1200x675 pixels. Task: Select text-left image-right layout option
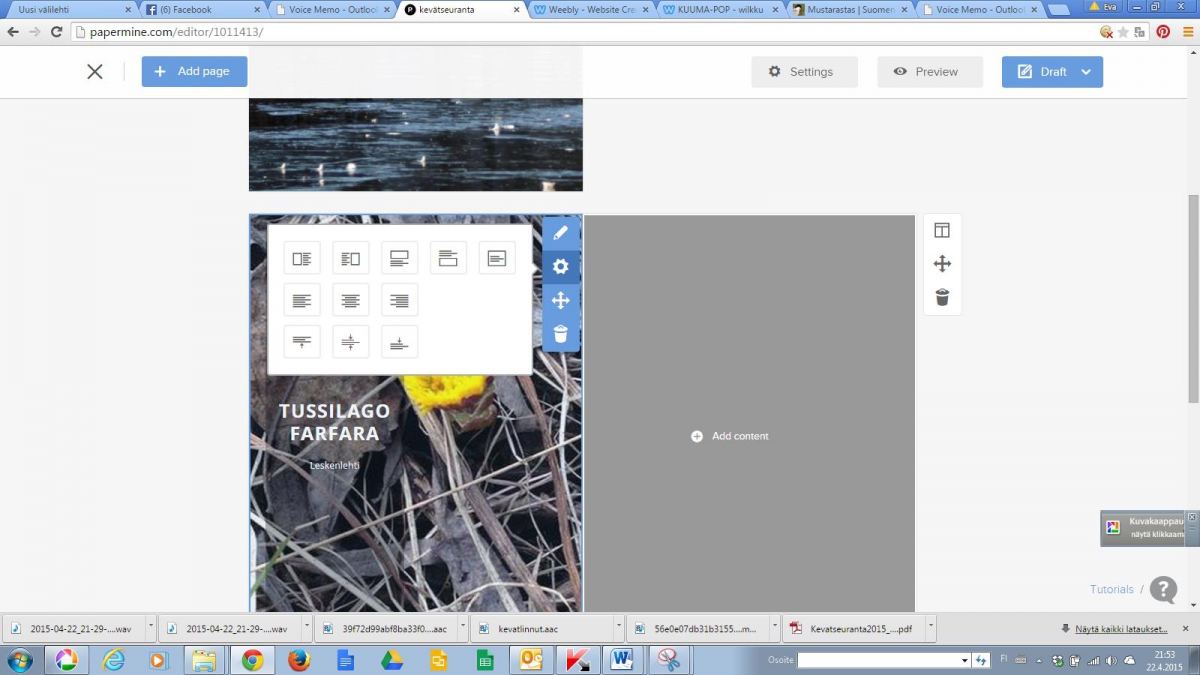(x=350, y=258)
